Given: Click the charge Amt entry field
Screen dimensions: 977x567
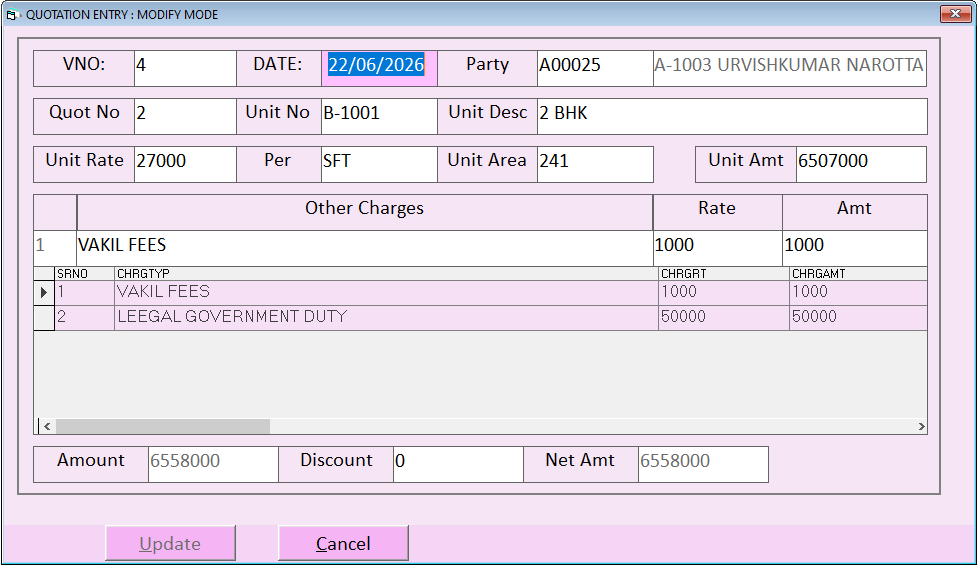Looking at the screenshot, I should (855, 248).
